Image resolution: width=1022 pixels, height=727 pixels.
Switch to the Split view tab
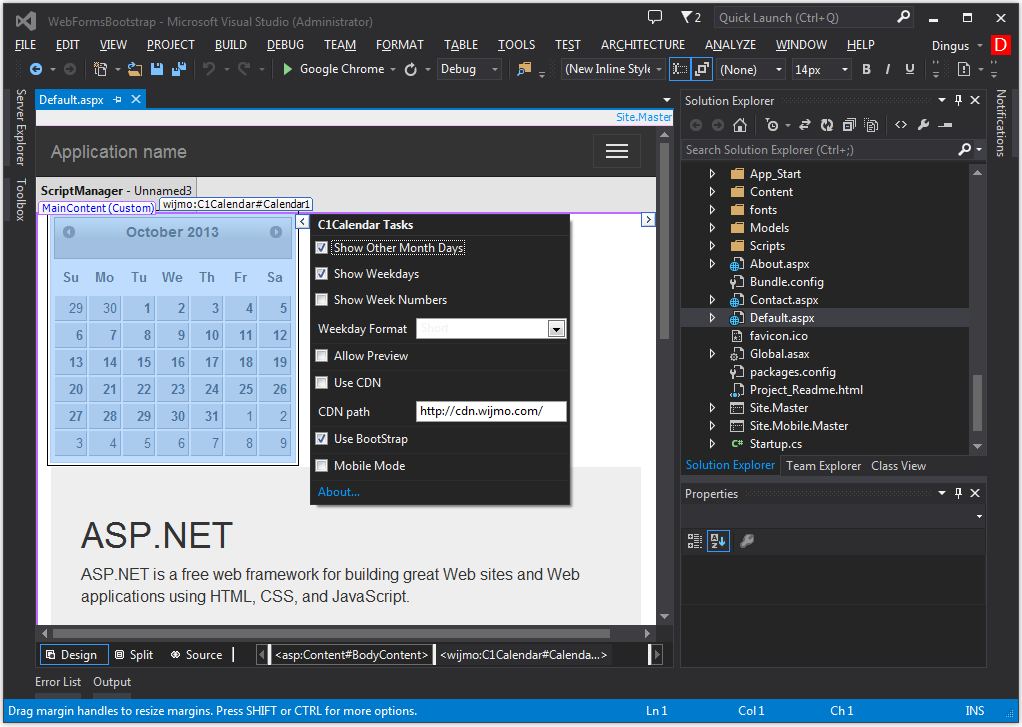134,655
